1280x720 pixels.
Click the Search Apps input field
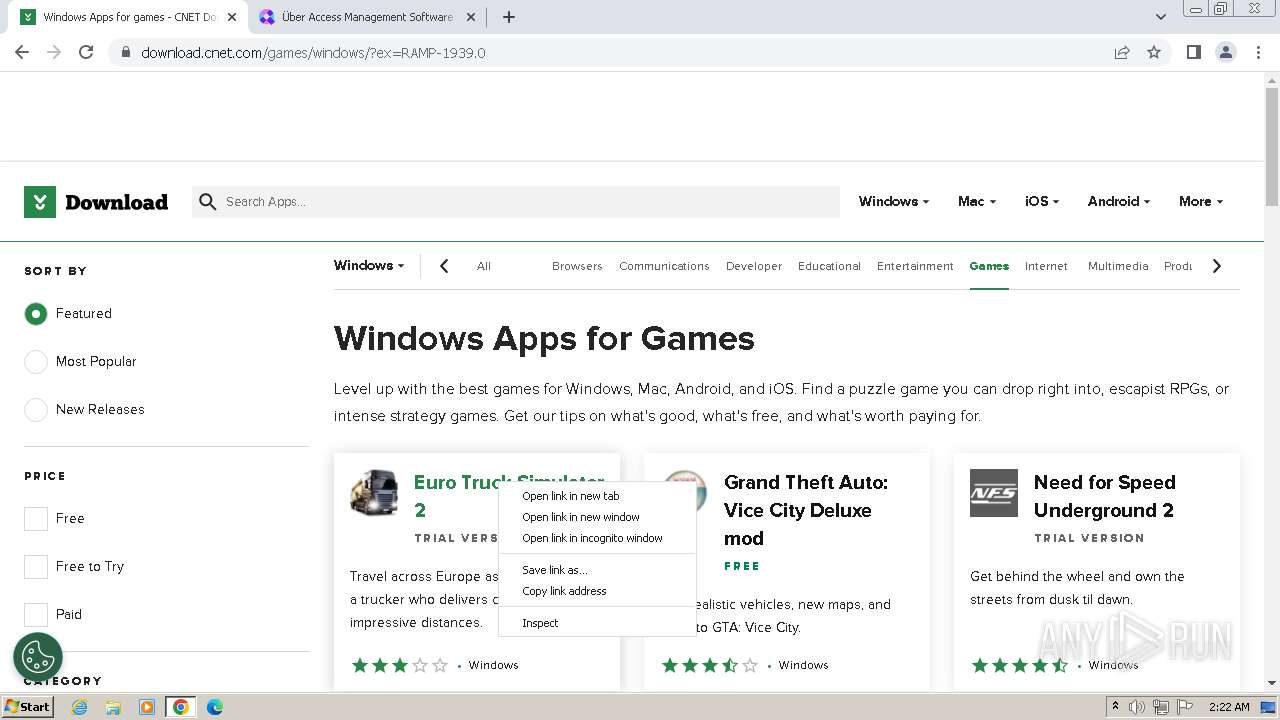516,202
